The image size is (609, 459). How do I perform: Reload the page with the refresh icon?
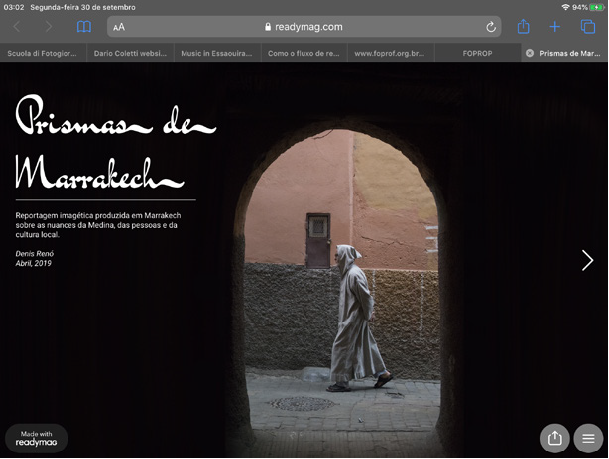click(491, 28)
